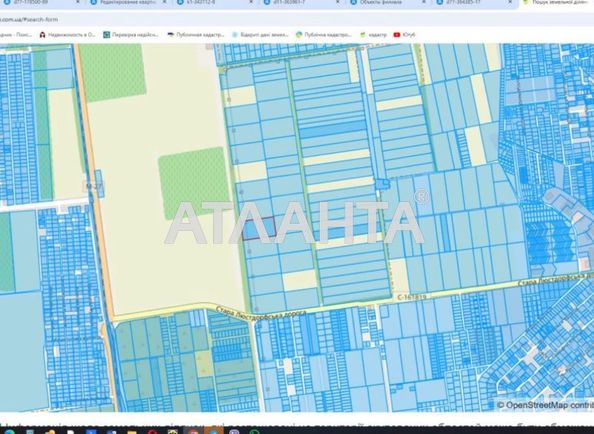
Task: Click the Перевірка надійсн... bookmark favicon
Action: point(106,35)
